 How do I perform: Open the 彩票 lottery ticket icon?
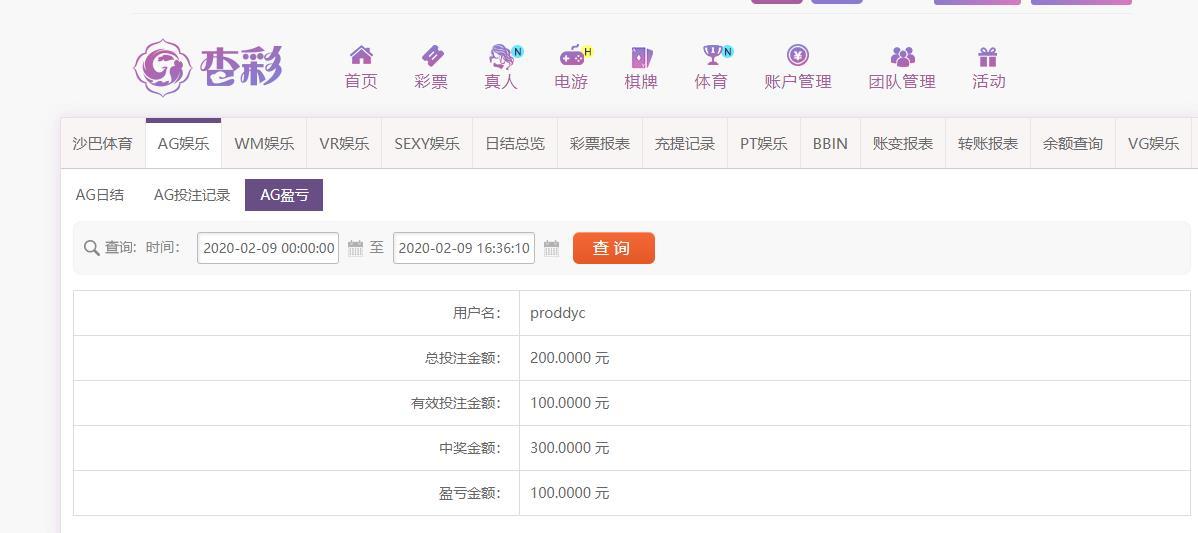pos(432,56)
